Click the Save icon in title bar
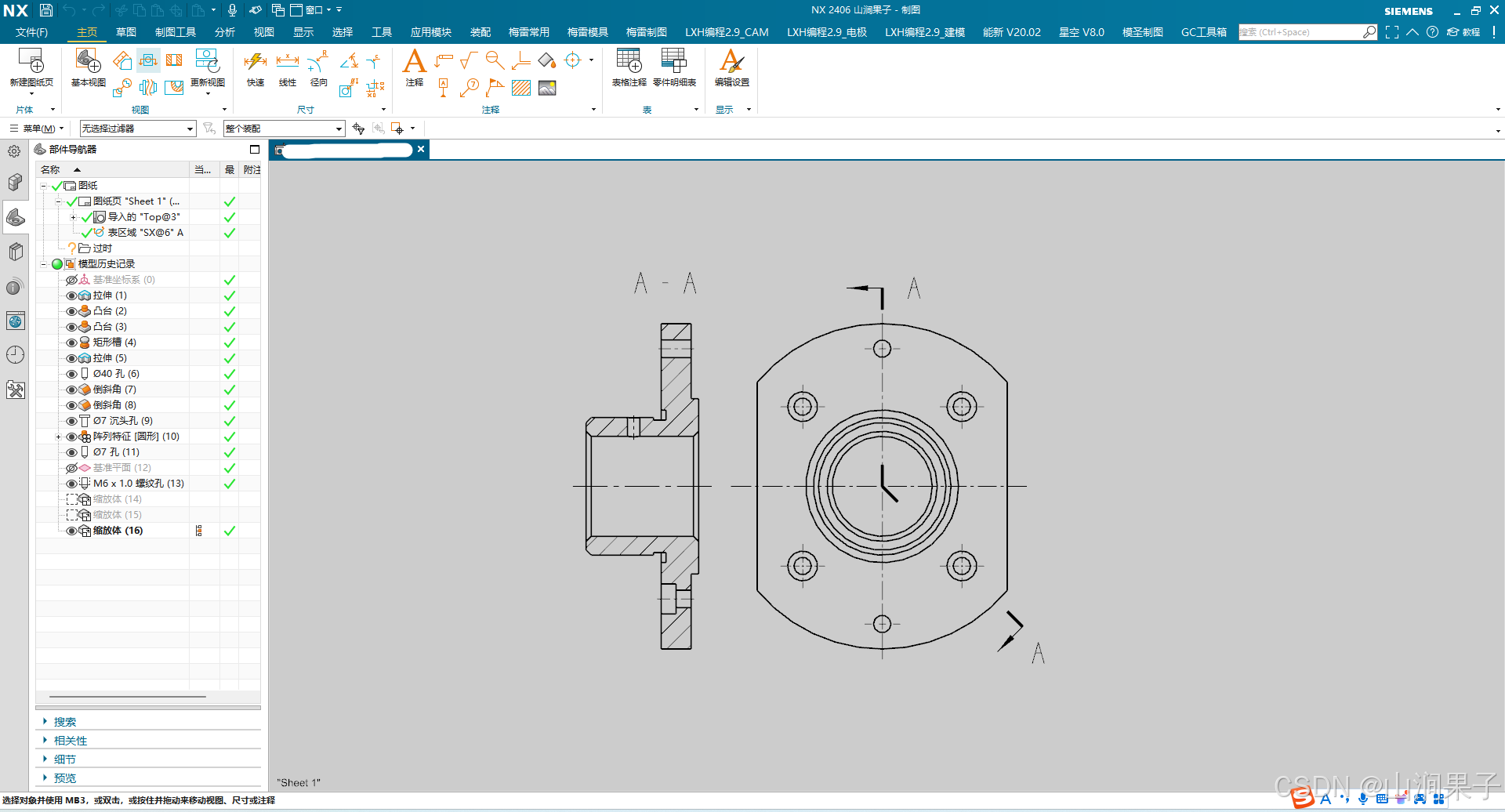Image resolution: width=1505 pixels, height=812 pixels. 46,10
